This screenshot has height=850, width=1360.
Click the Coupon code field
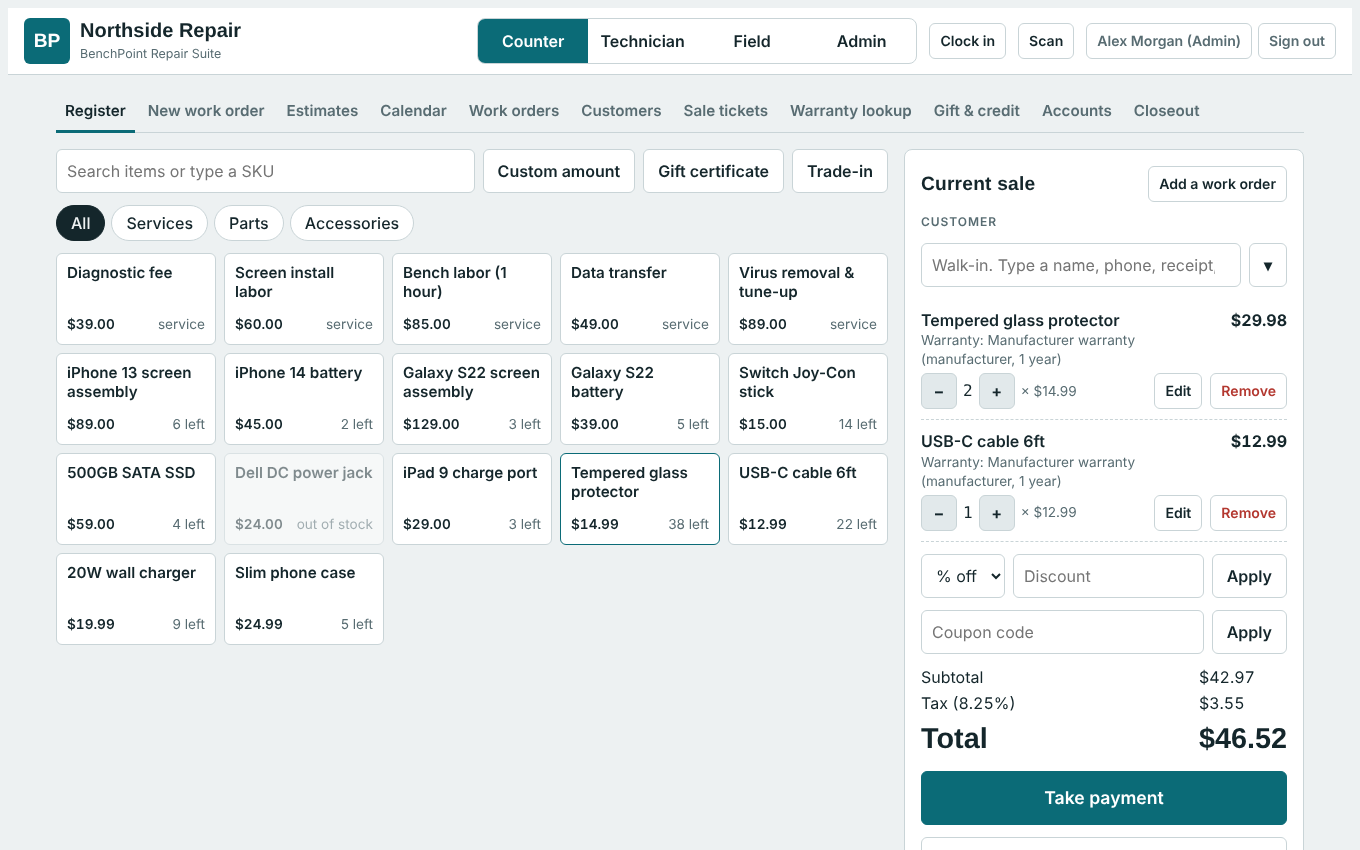[1062, 632]
